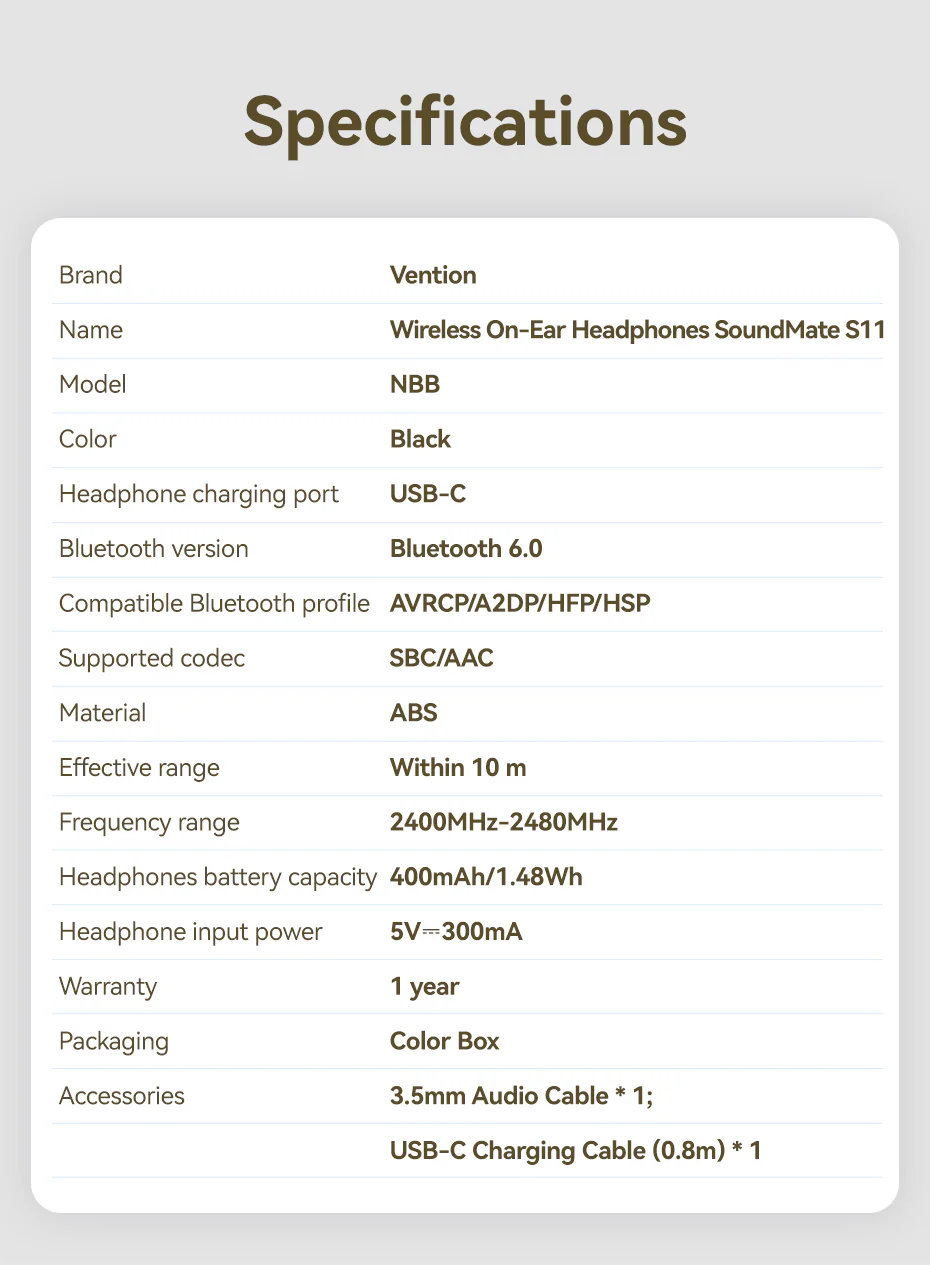Select the 1 year warranty value
Viewport: 930px width, 1265px height.
(x=425, y=987)
